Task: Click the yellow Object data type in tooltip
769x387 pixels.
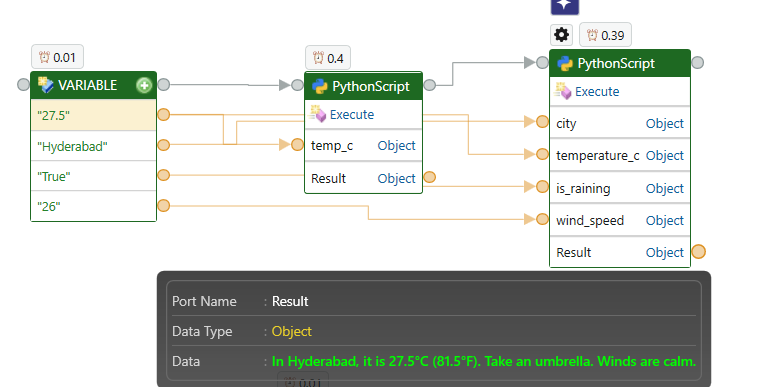Action: click(x=291, y=332)
